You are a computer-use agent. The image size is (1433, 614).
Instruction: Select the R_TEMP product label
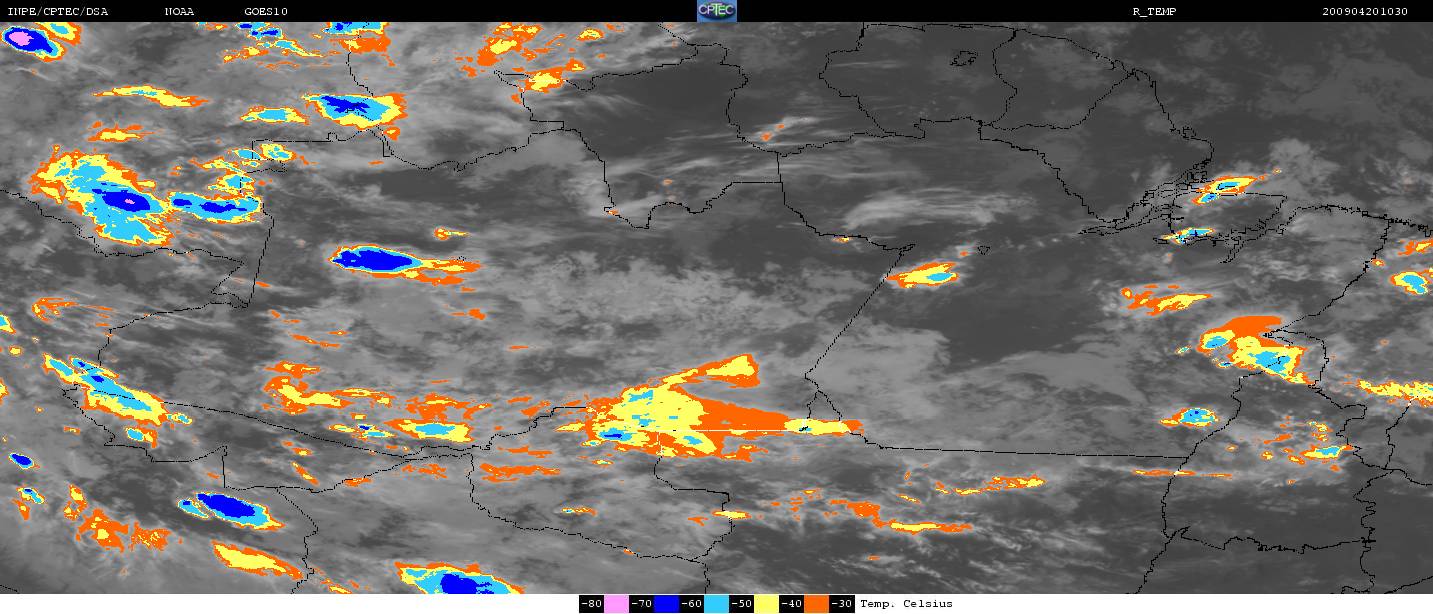[x=1154, y=12]
